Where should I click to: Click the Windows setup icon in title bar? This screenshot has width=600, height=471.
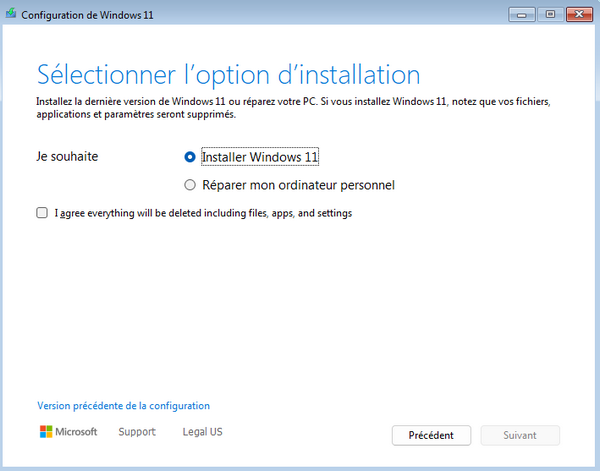(11, 15)
